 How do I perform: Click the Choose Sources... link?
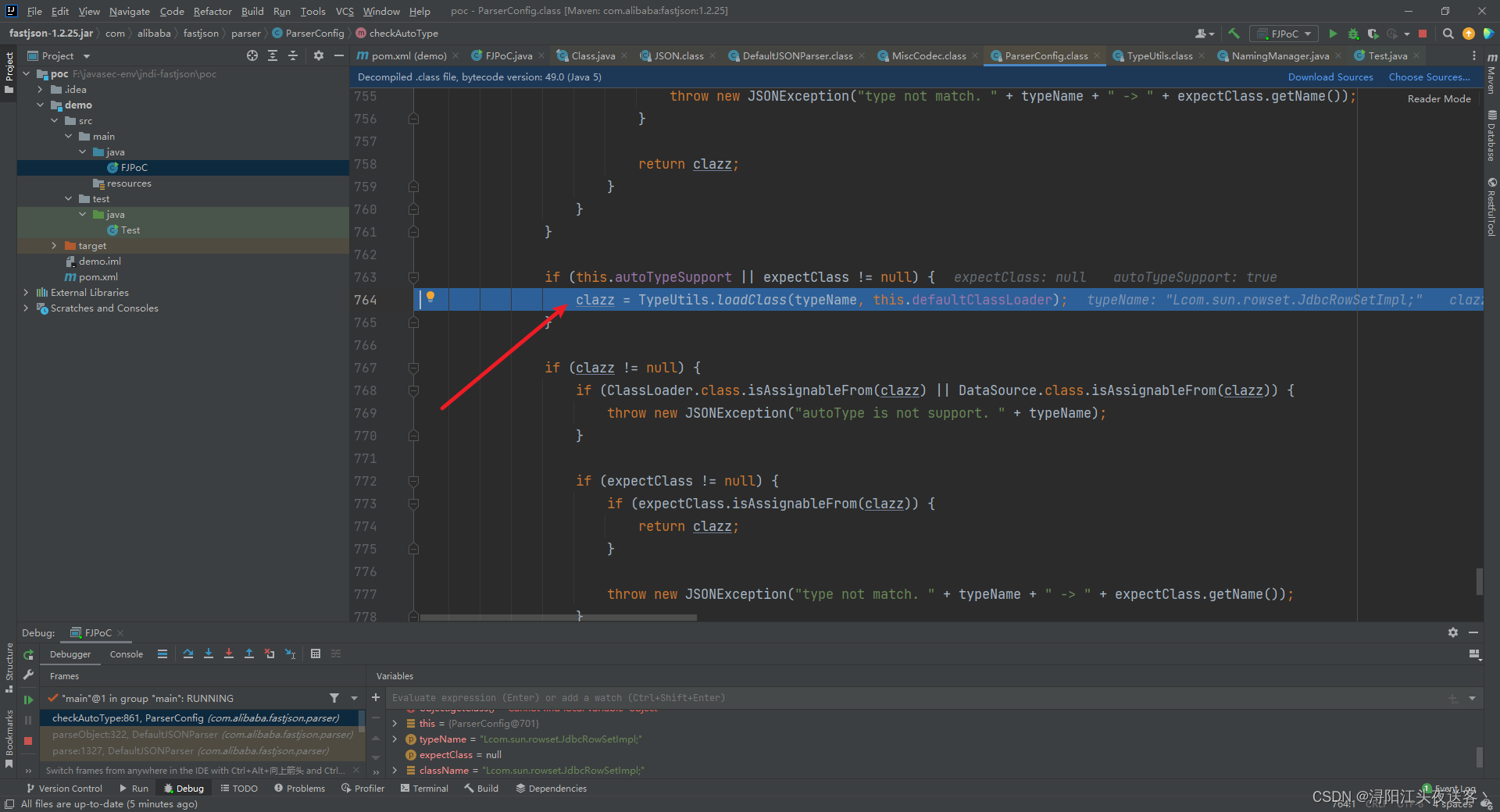pyautogui.click(x=1429, y=77)
